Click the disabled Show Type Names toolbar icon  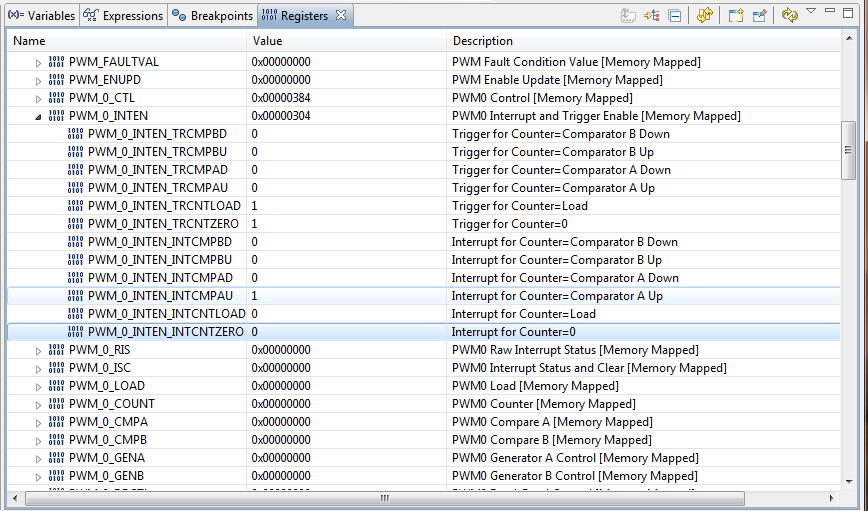628,16
